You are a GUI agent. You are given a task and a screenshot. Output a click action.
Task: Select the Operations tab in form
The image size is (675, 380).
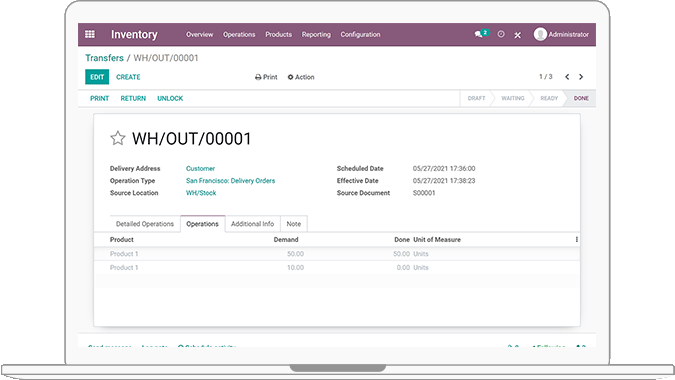202,224
